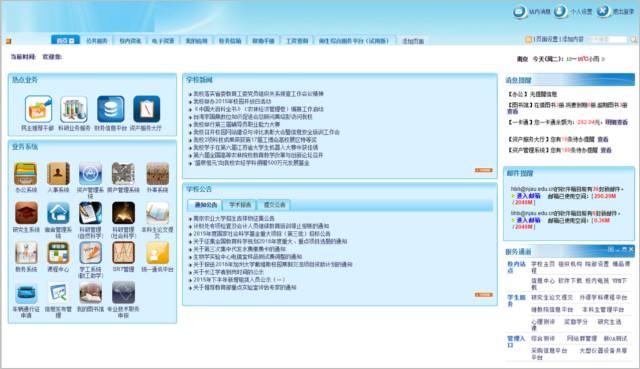Launch the 办公系统 file drawer icon
This screenshot has height=369, width=640.
(26, 173)
